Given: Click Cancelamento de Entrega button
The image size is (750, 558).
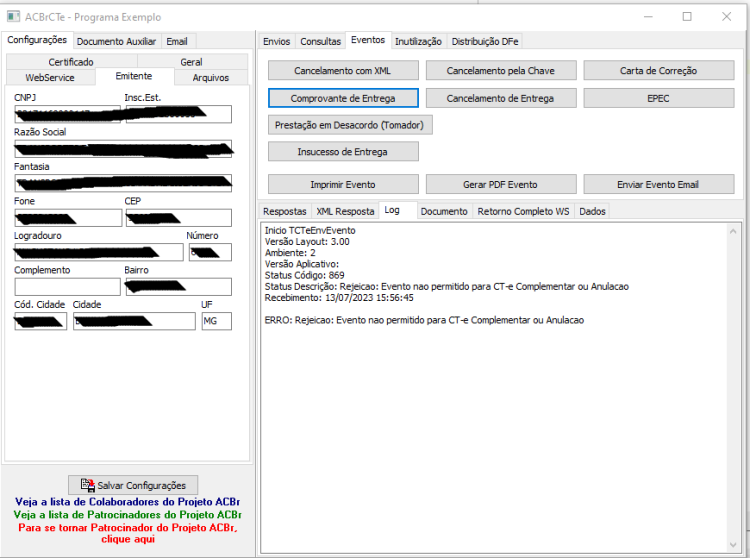Looking at the screenshot, I should click(501, 98).
